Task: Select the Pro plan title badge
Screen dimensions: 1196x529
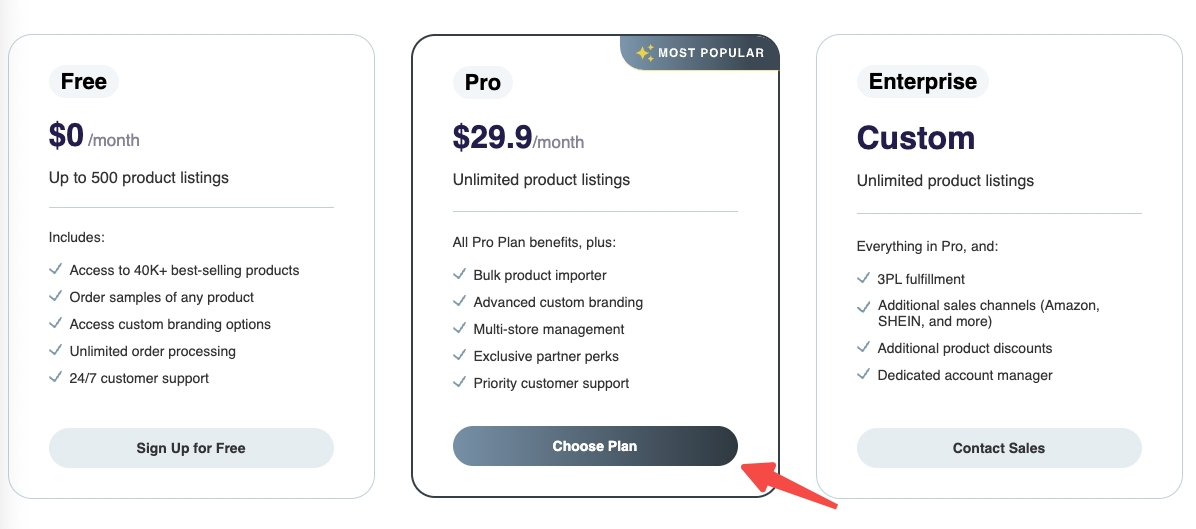Action: pos(483,82)
